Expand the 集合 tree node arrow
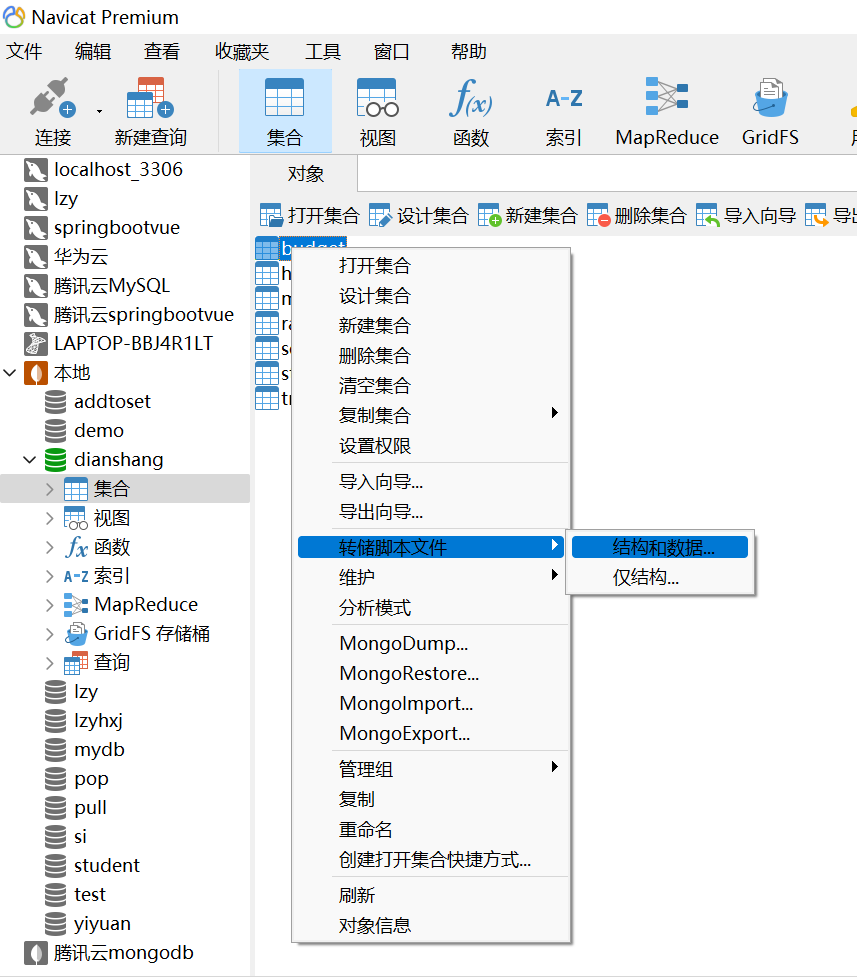The width and height of the screenshot is (857, 977). click(50, 489)
